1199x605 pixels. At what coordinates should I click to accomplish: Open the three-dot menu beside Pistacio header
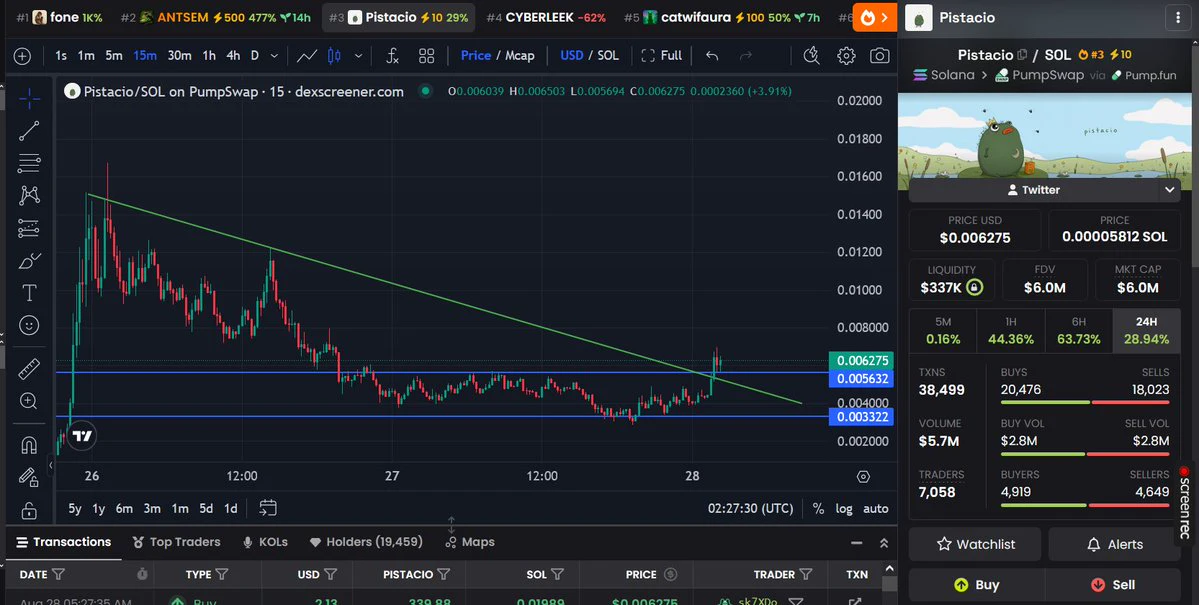pos(1178,18)
